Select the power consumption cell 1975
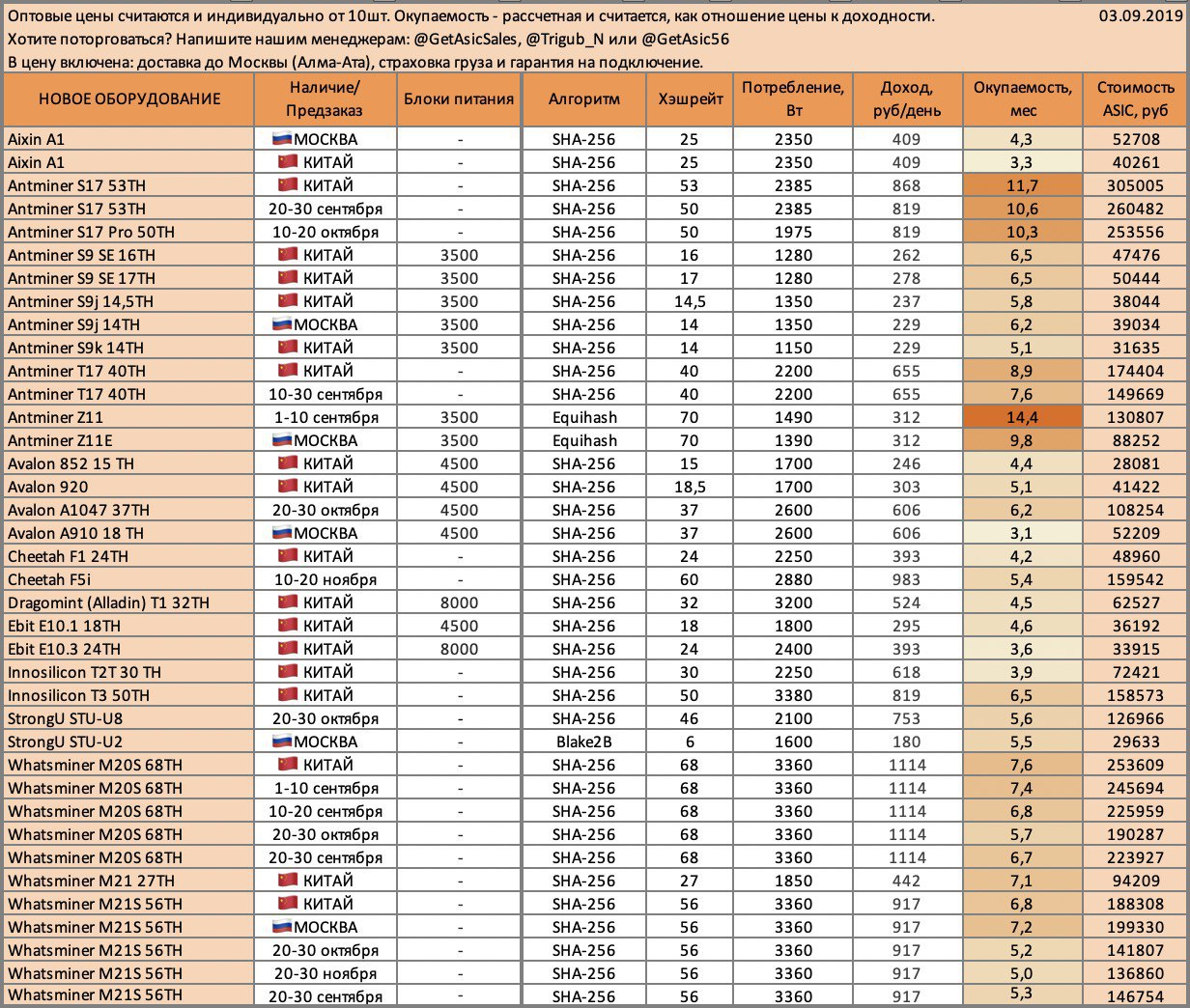The width and height of the screenshot is (1190, 1008). click(x=793, y=232)
